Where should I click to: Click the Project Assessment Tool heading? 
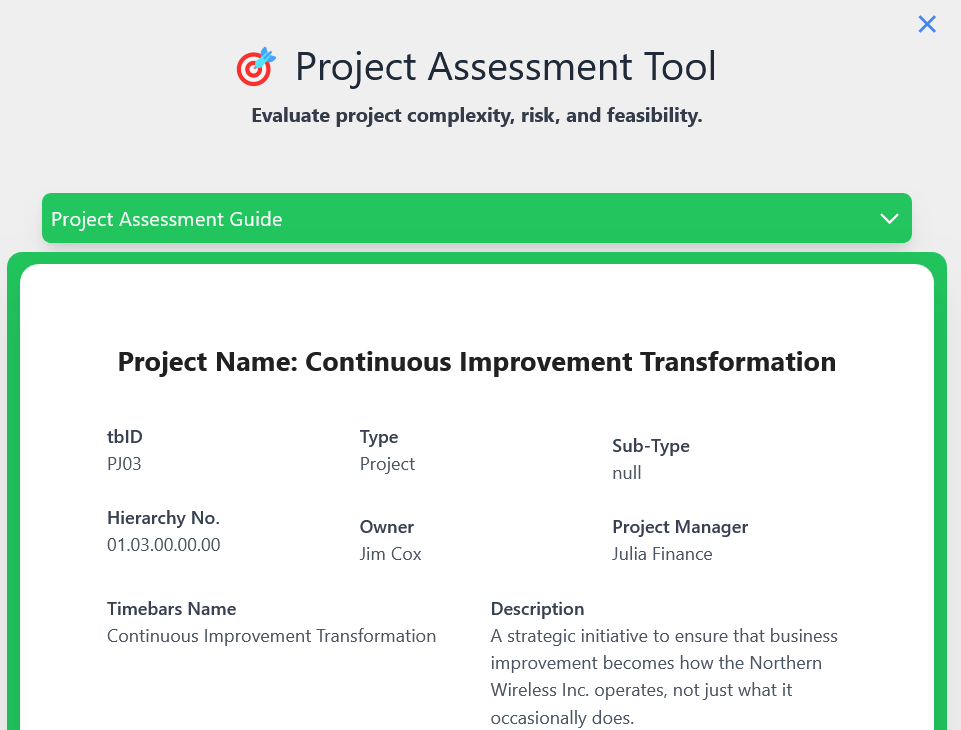click(x=505, y=67)
